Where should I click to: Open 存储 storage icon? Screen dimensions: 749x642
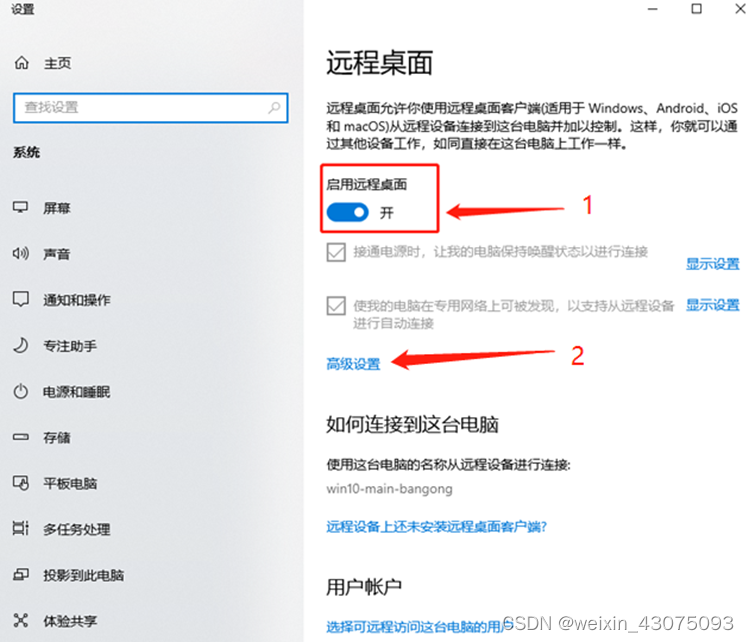pos(21,437)
